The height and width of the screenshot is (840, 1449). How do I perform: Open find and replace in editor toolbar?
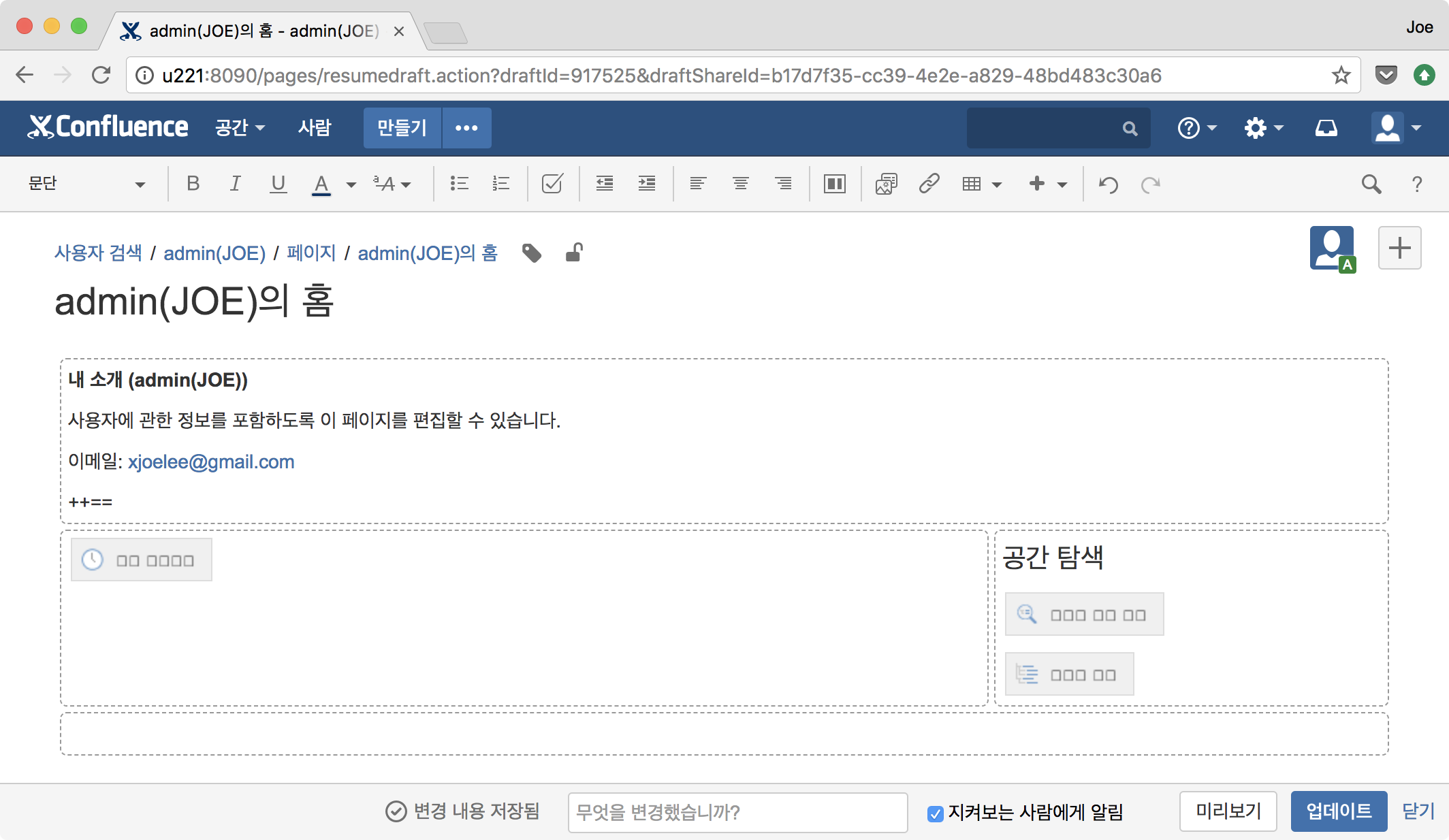pos(1371,184)
